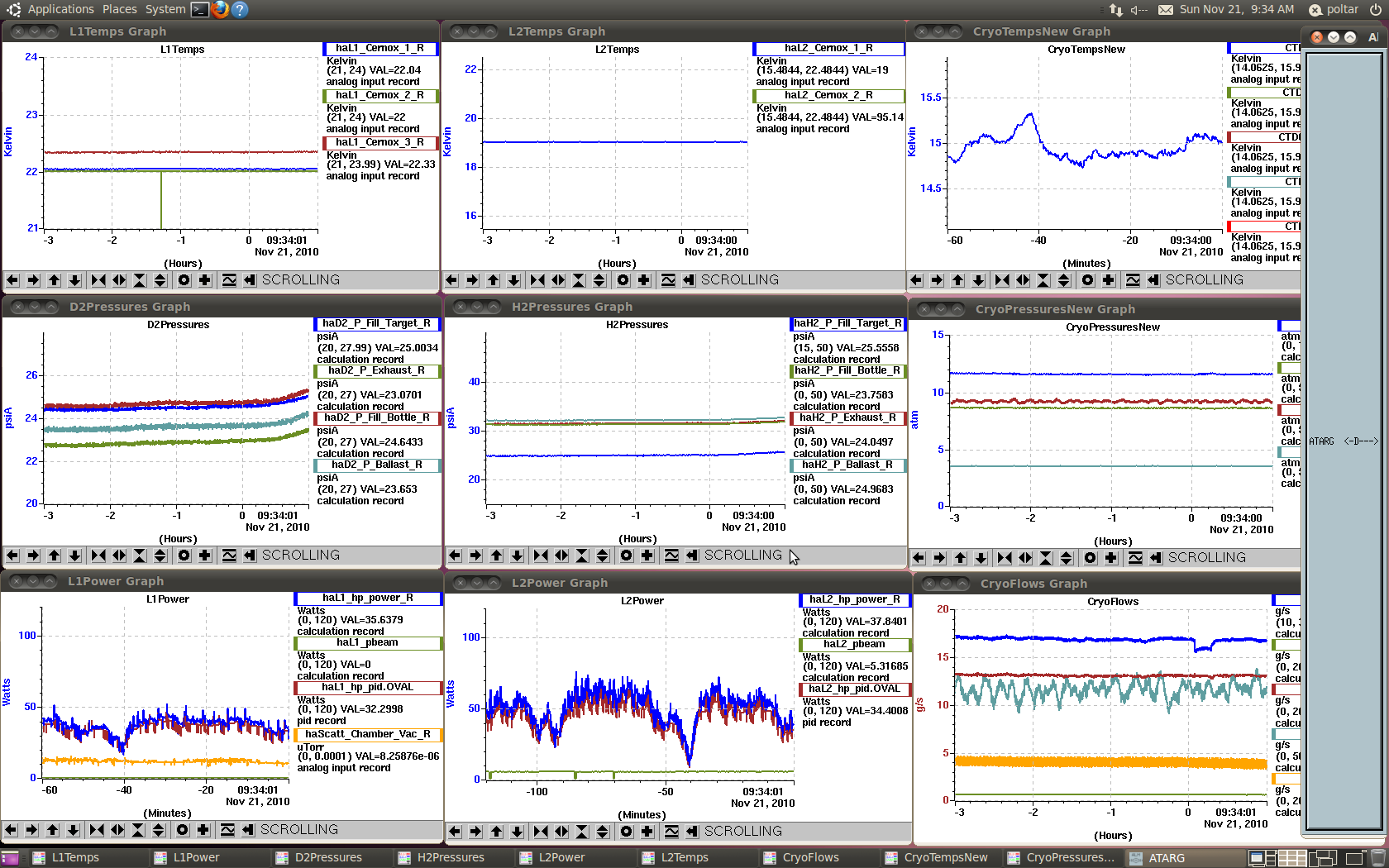The height and width of the screenshot is (868, 1389).
Task: Pan up in L1Temps graph toolbar
Action: pos(55,280)
